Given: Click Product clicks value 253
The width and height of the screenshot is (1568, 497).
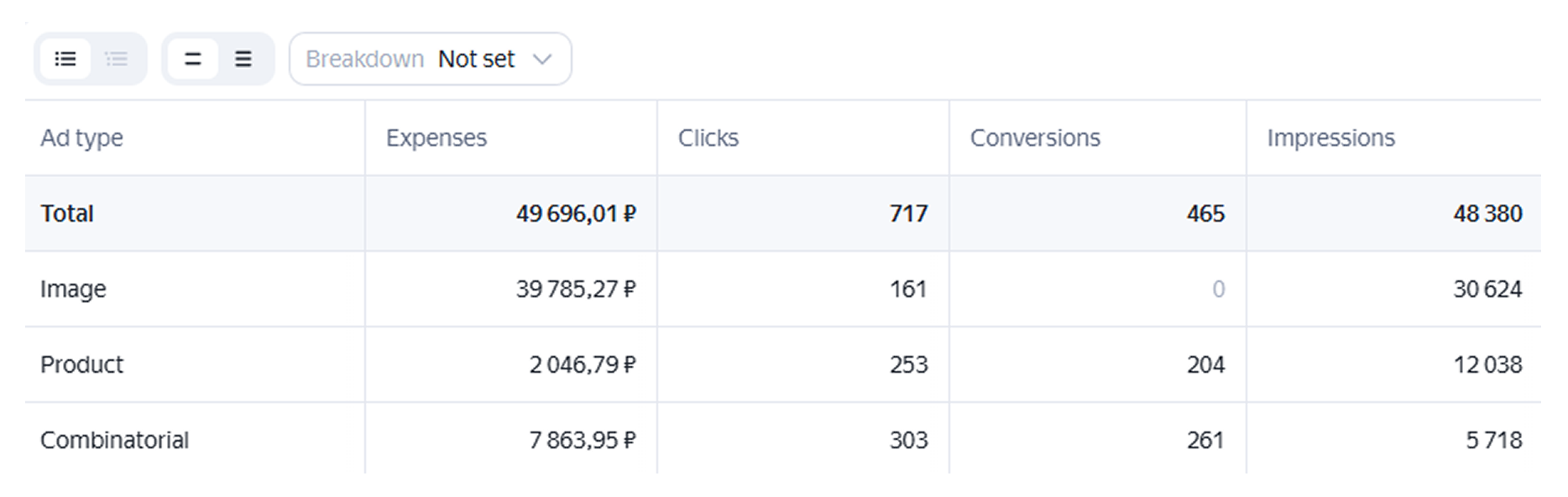Looking at the screenshot, I should [909, 364].
